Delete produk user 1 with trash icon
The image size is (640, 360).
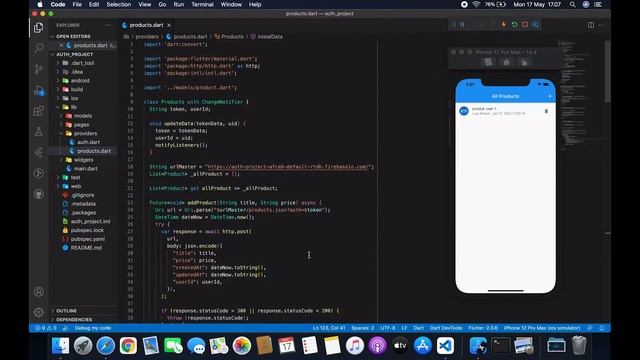coord(546,111)
